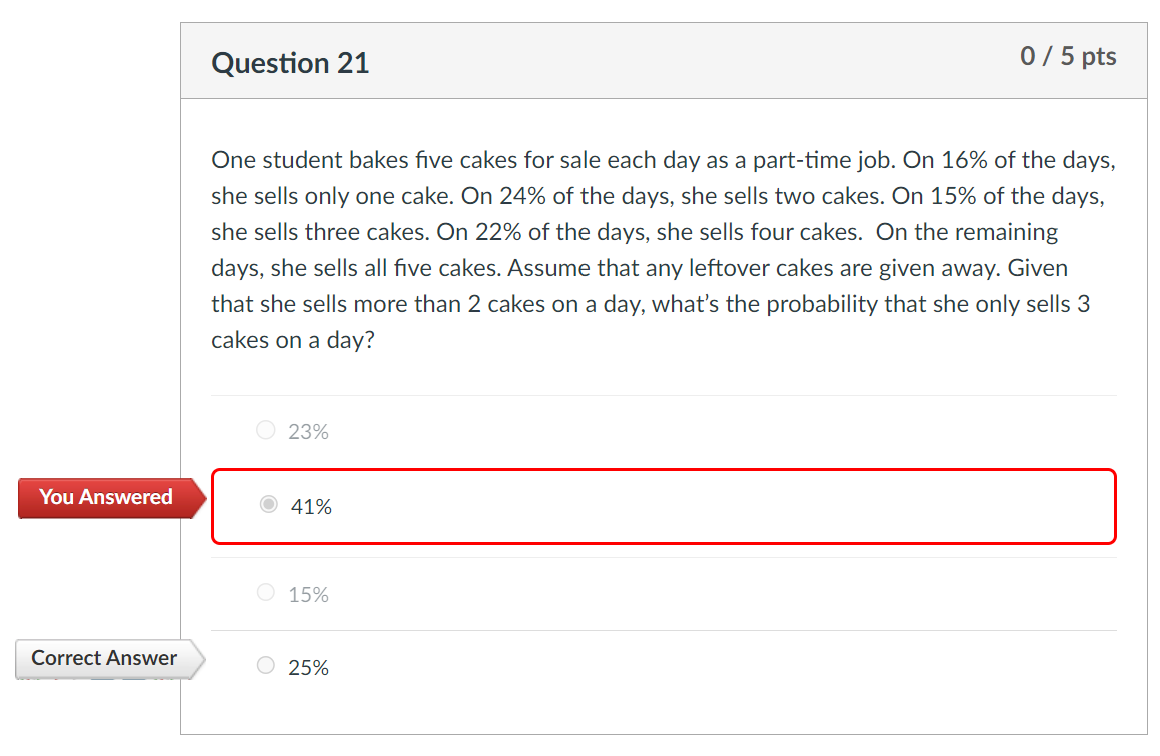
Task: Select the 23% answer option
Action: [266, 430]
